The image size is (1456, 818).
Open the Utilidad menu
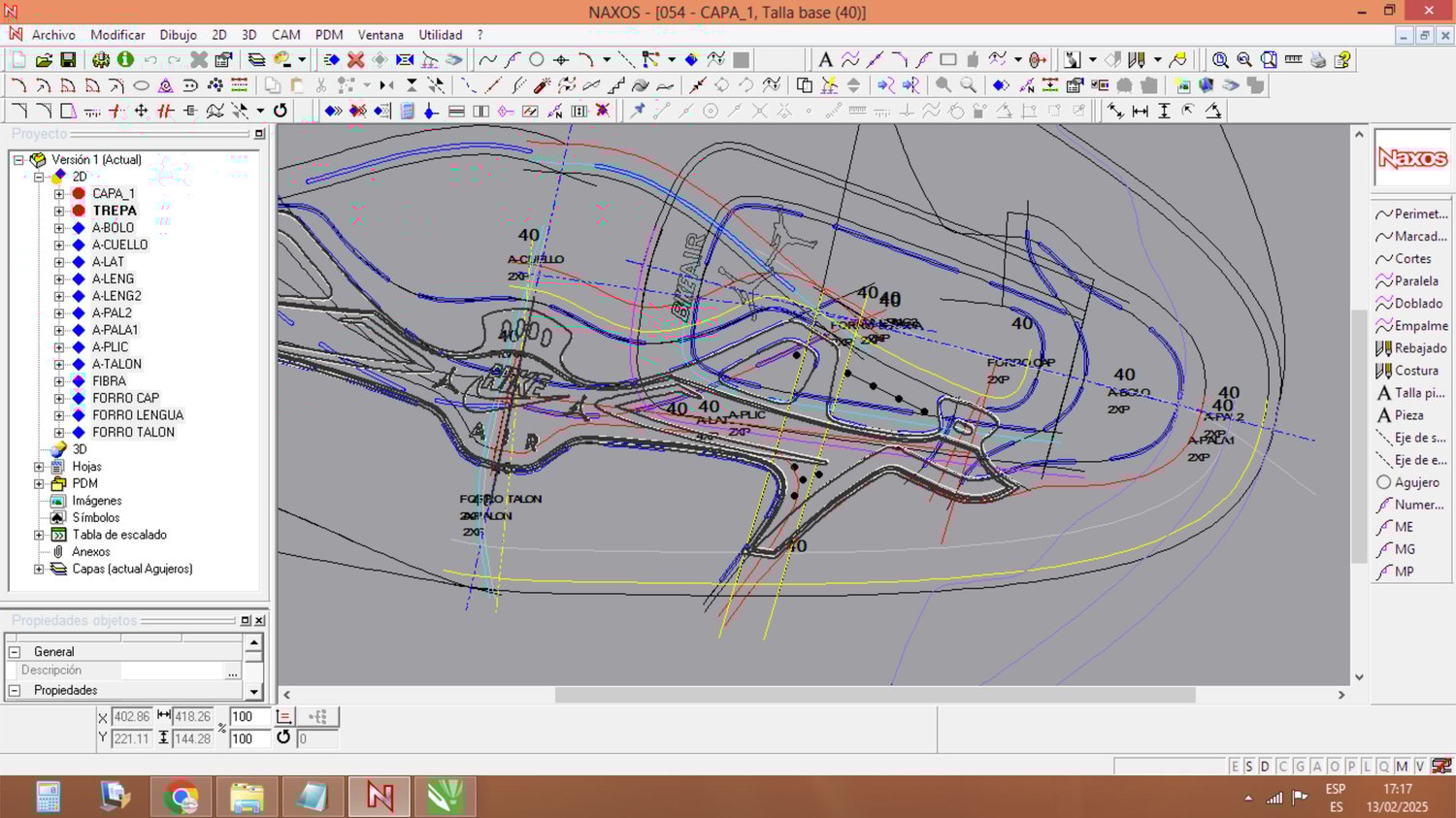pyautogui.click(x=441, y=35)
